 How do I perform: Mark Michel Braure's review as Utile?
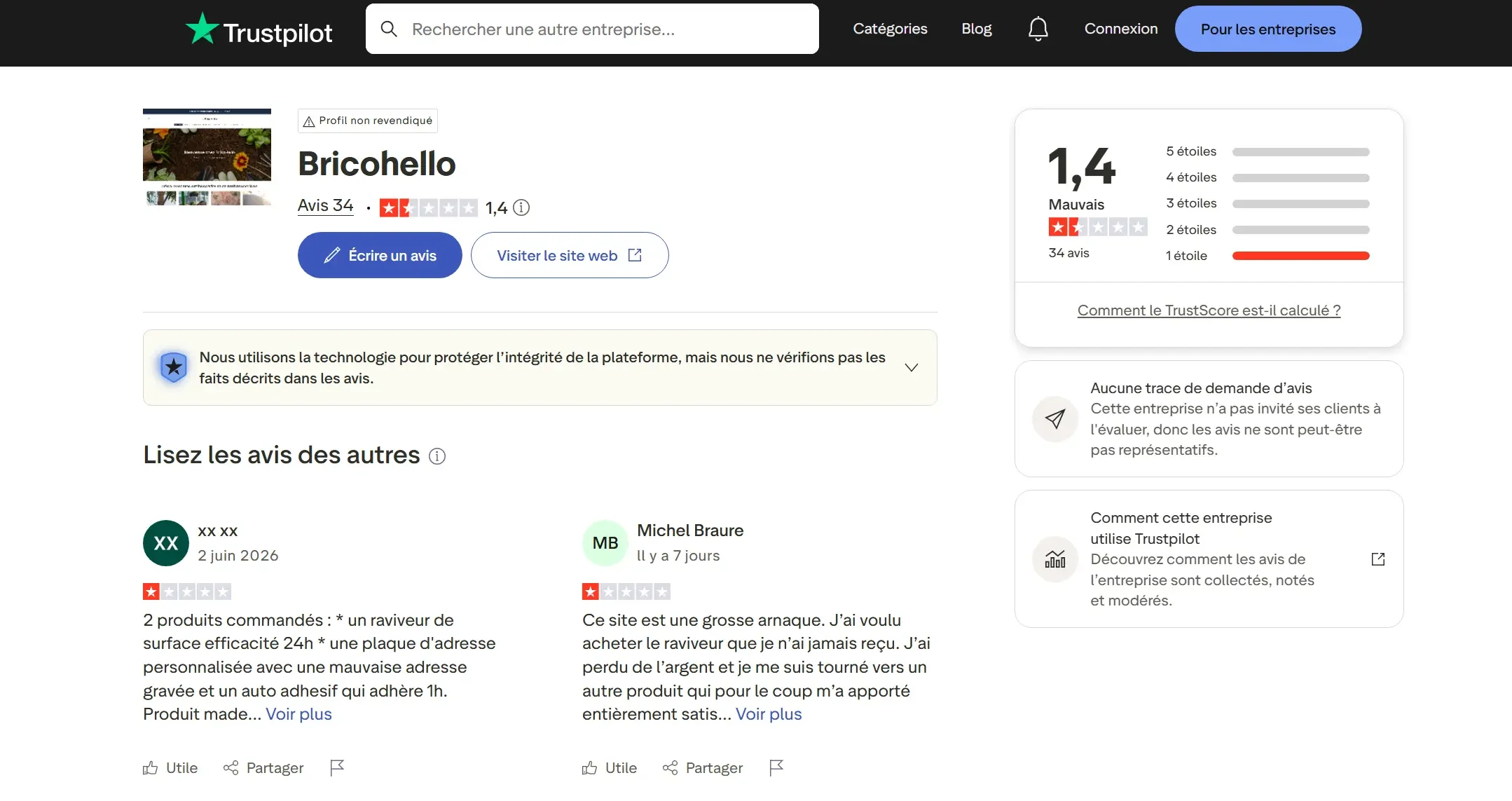pyautogui.click(x=610, y=768)
